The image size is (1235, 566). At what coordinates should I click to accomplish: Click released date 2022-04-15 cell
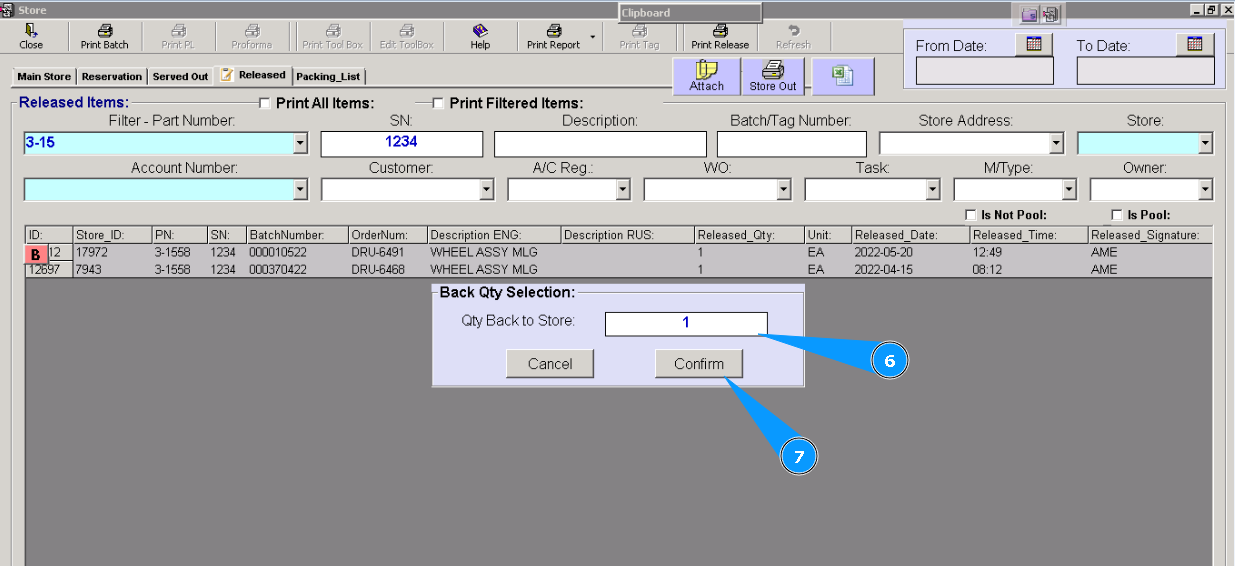pyautogui.click(x=910, y=270)
